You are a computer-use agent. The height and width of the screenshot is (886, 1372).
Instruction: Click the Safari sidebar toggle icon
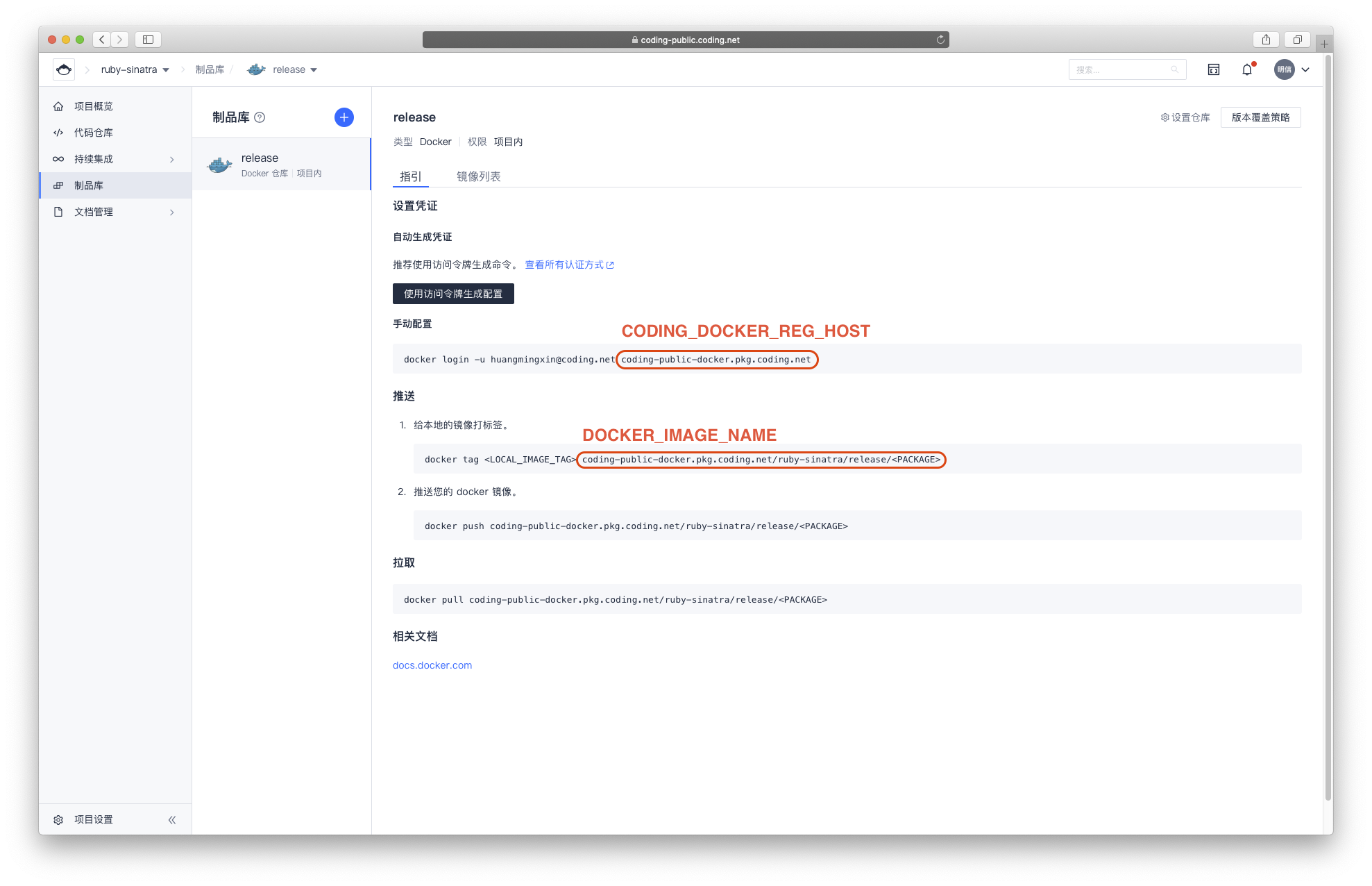pos(148,40)
